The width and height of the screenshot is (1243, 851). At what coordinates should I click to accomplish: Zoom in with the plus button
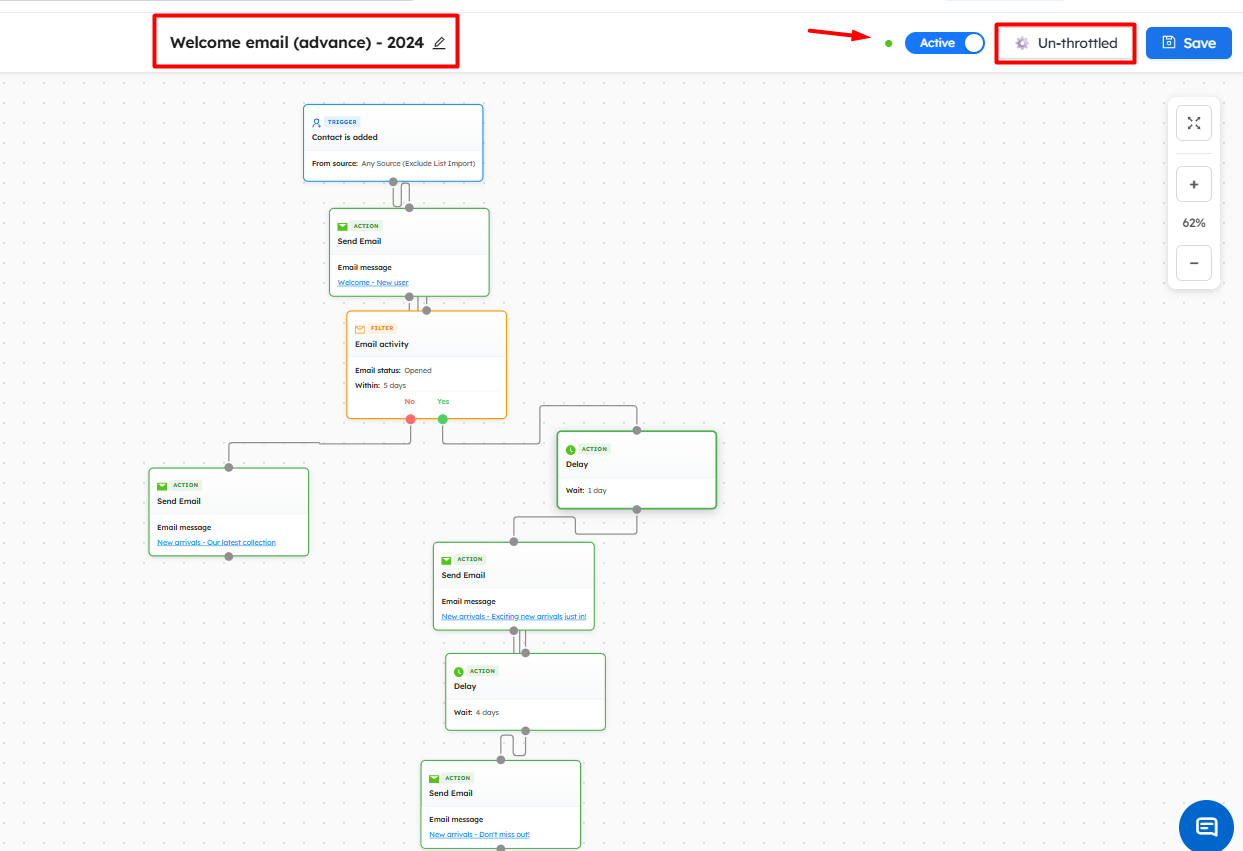tap(1193, 185)
